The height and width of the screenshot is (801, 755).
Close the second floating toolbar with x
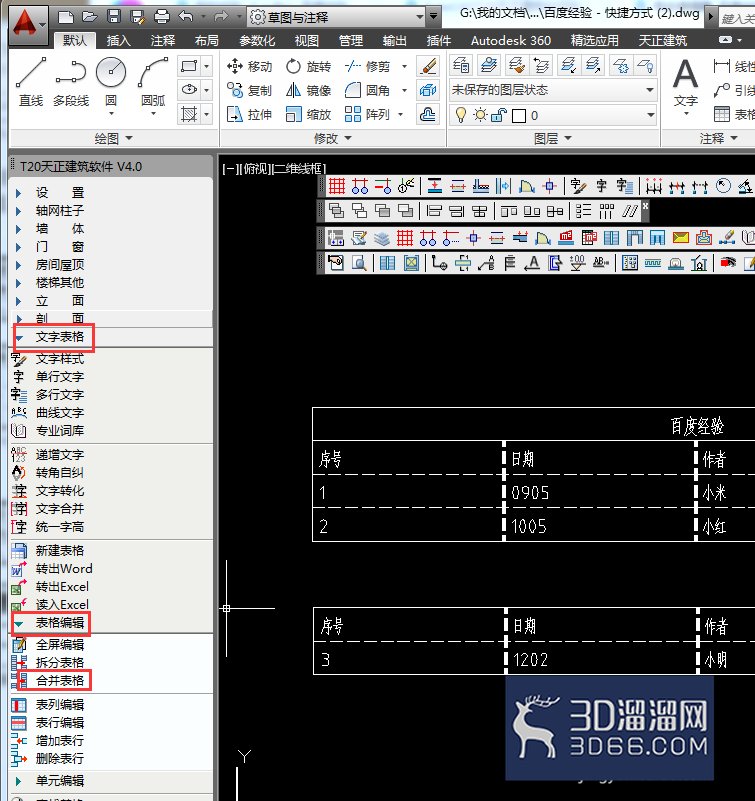pyautogui.click(x=645, y=205)
